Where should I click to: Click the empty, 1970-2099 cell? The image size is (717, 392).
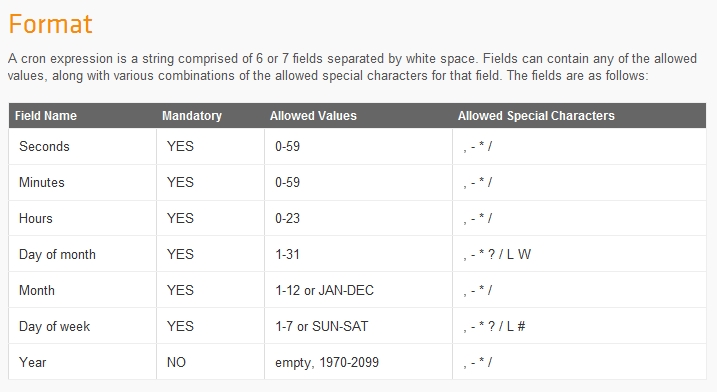coord(358,362)
